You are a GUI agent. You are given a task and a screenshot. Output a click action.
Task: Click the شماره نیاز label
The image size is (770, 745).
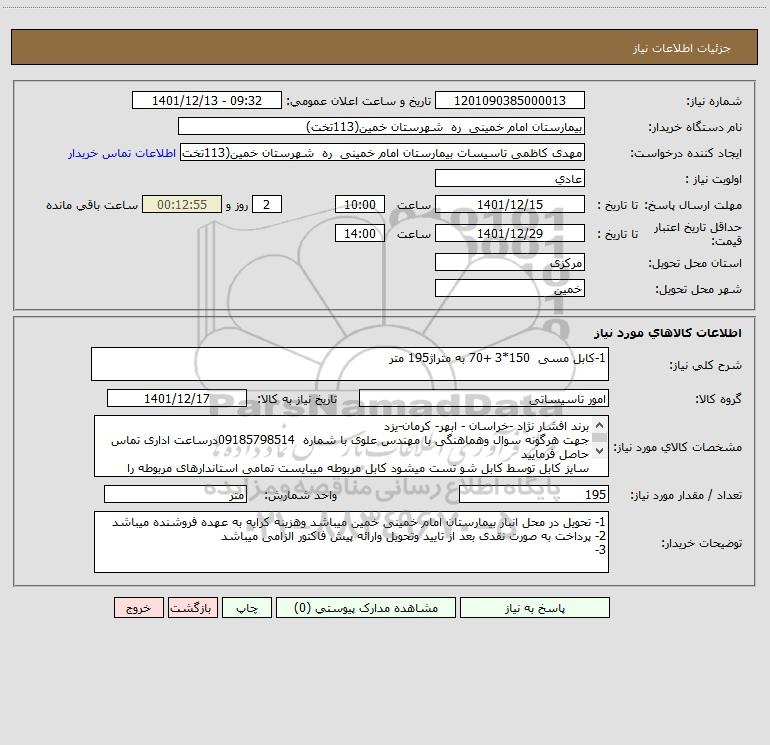[714, 102]
